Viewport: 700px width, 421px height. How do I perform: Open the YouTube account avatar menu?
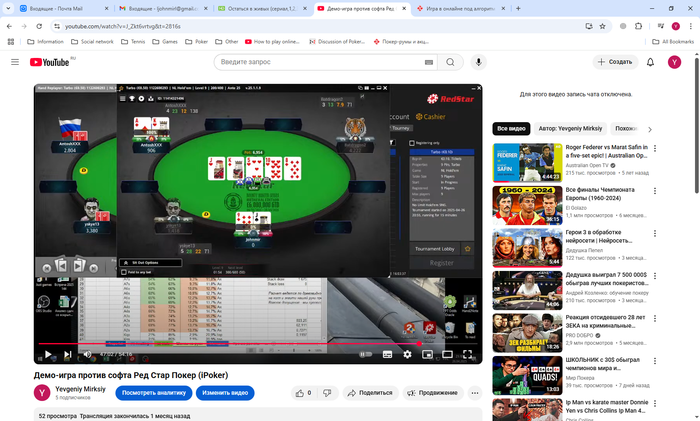[x=674, y=62]
